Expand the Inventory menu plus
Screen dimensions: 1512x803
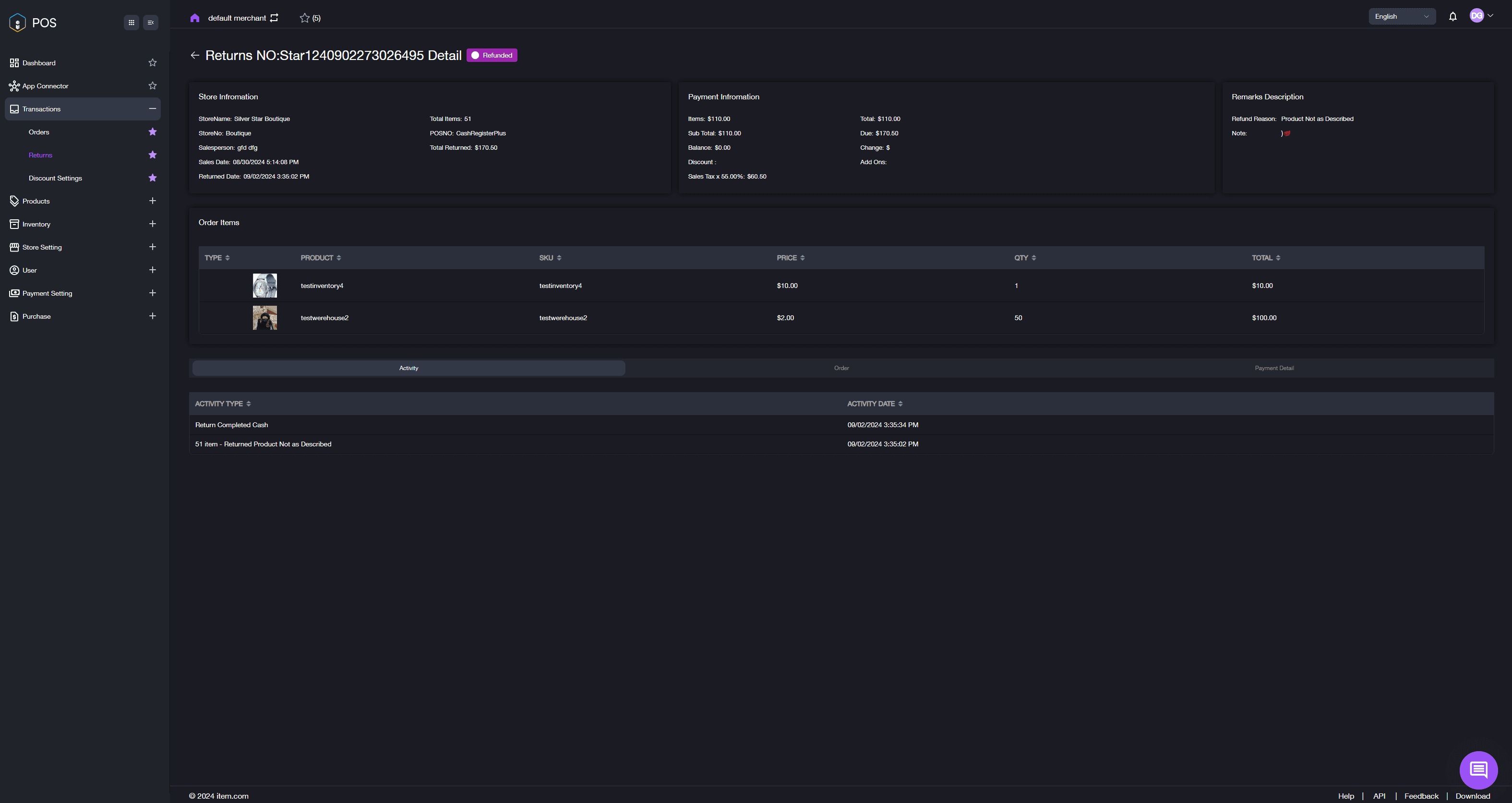point(153,224)
